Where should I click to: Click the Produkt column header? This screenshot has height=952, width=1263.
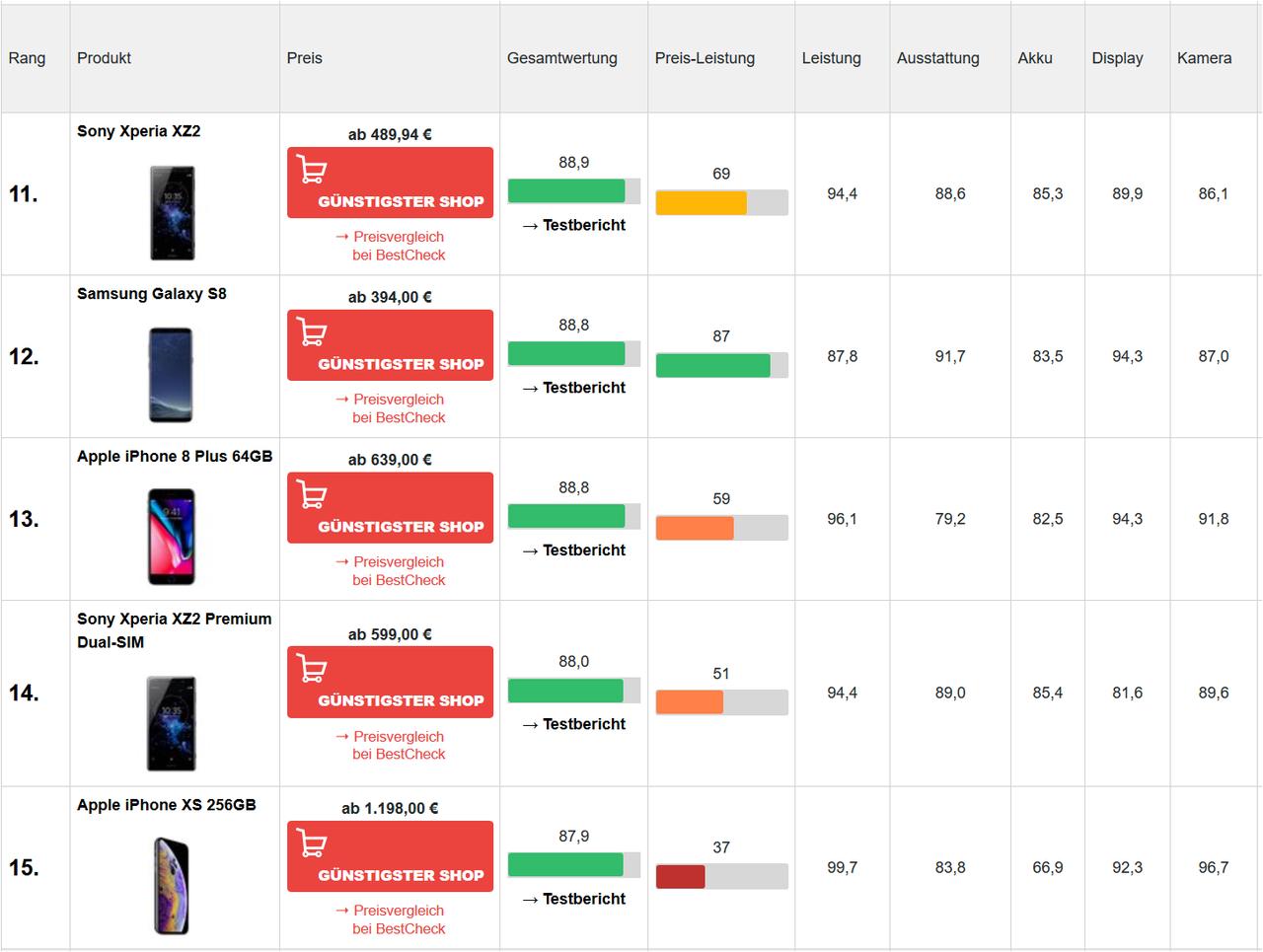click(x=105, y=58)
